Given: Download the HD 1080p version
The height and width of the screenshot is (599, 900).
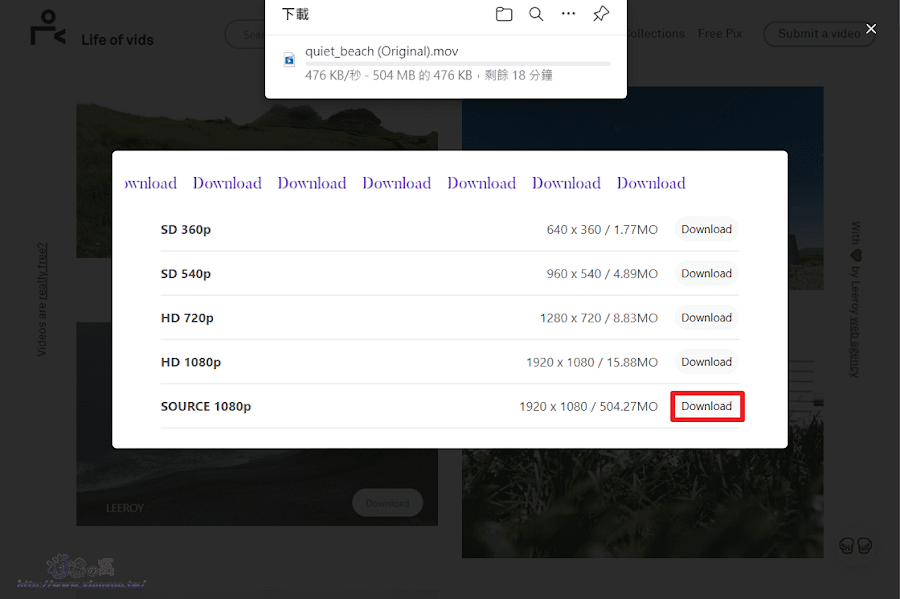Looking at the screenshot, I should (x=707, y=362).
